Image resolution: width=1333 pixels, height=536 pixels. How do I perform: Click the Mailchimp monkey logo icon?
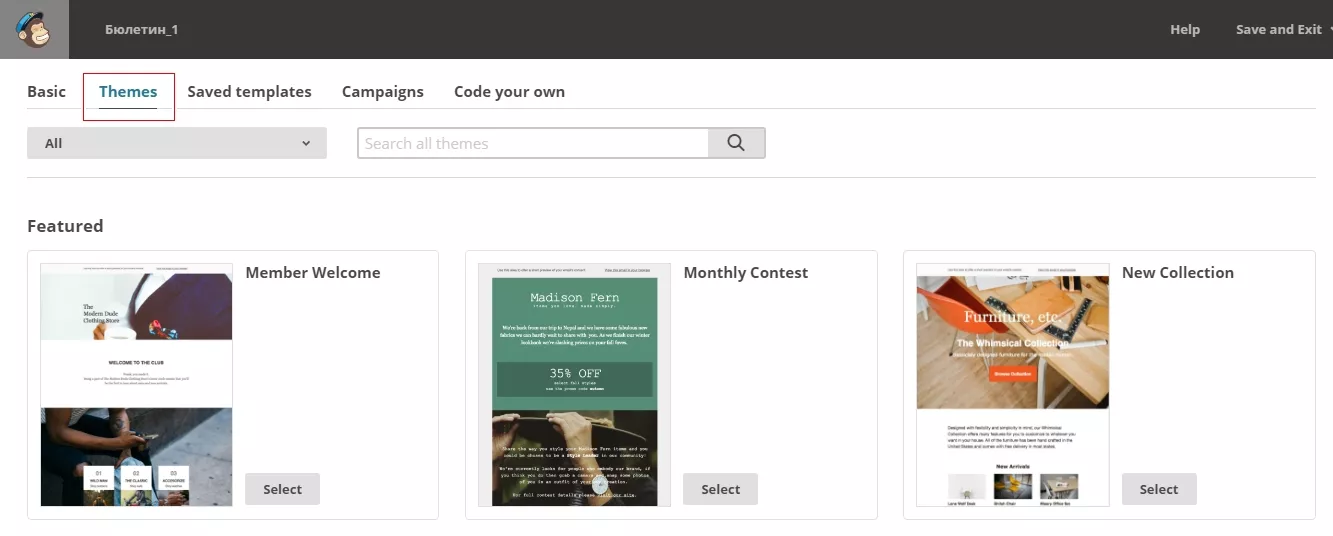[34, 29]
